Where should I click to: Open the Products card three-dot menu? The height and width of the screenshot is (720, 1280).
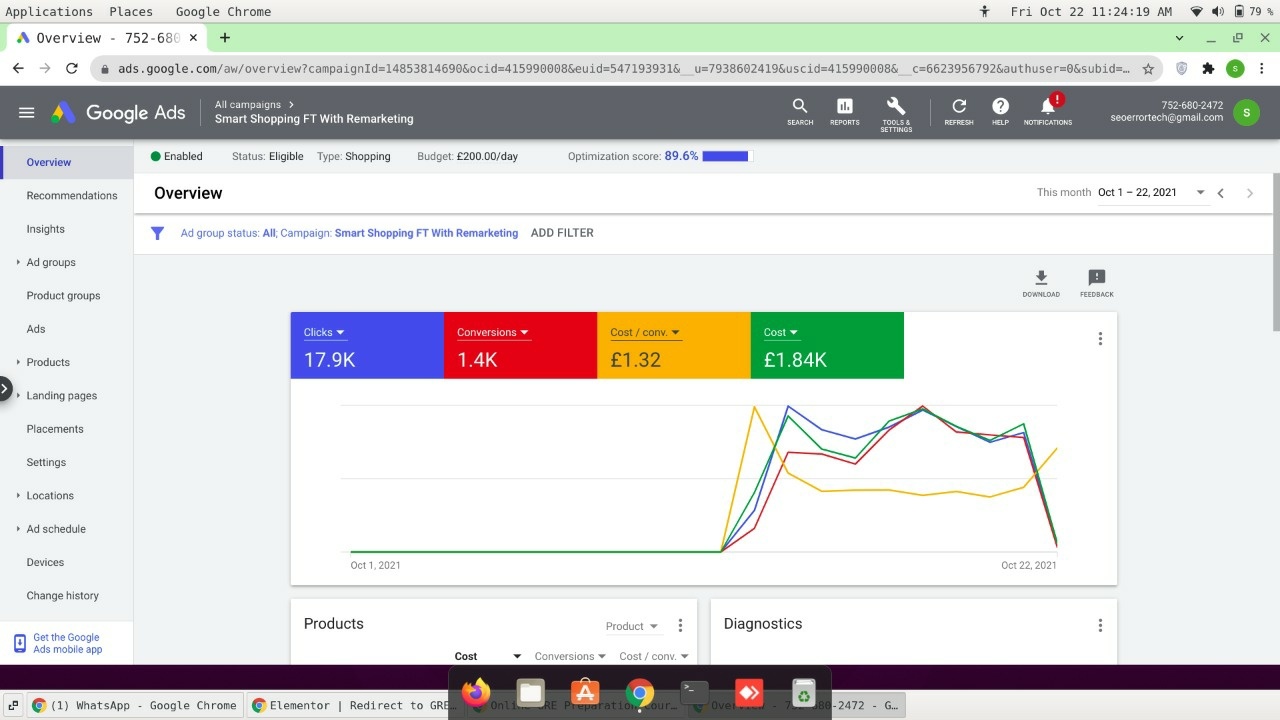click(680, 625)
